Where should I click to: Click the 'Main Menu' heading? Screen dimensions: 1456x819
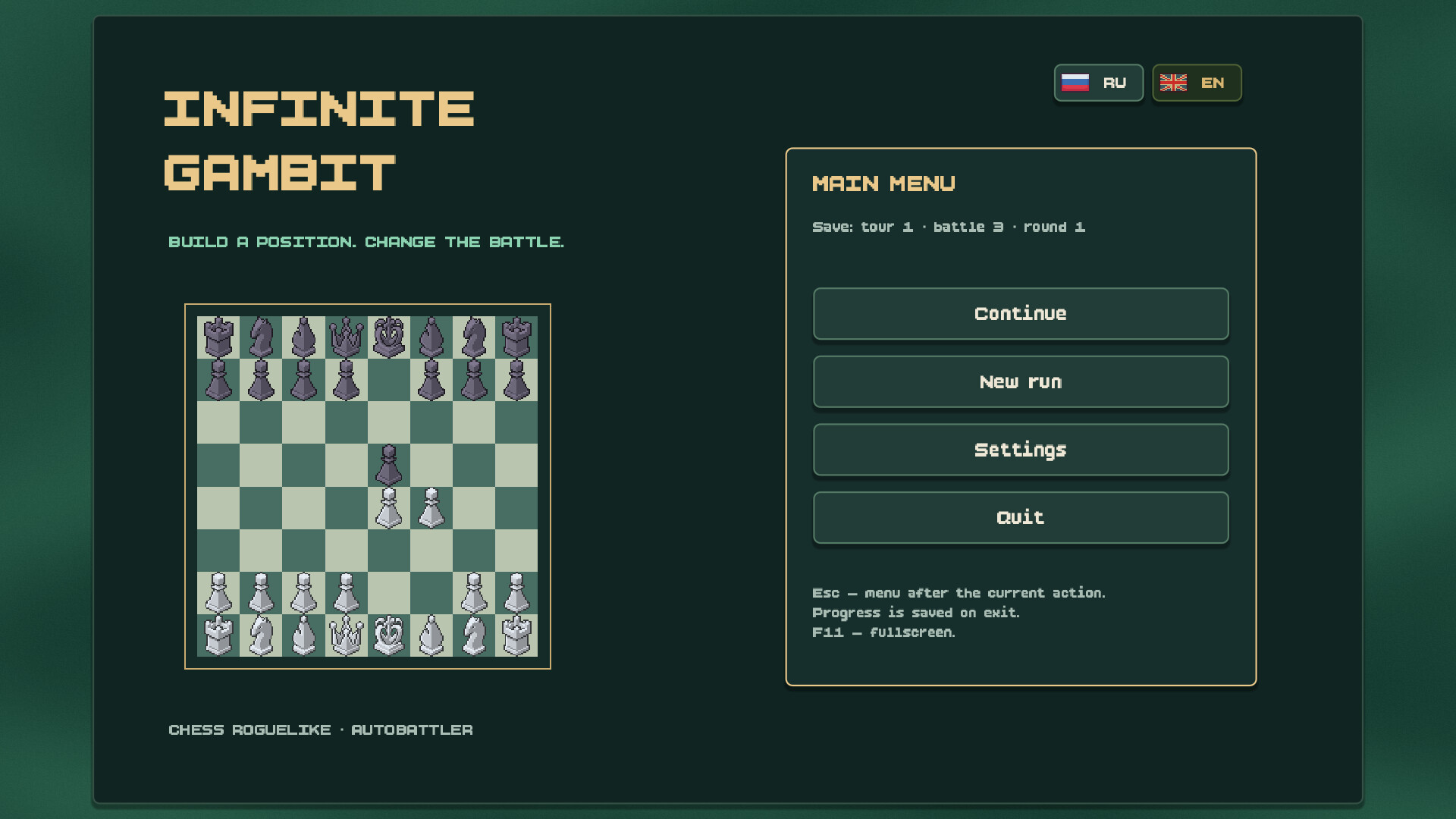[884, 184]
